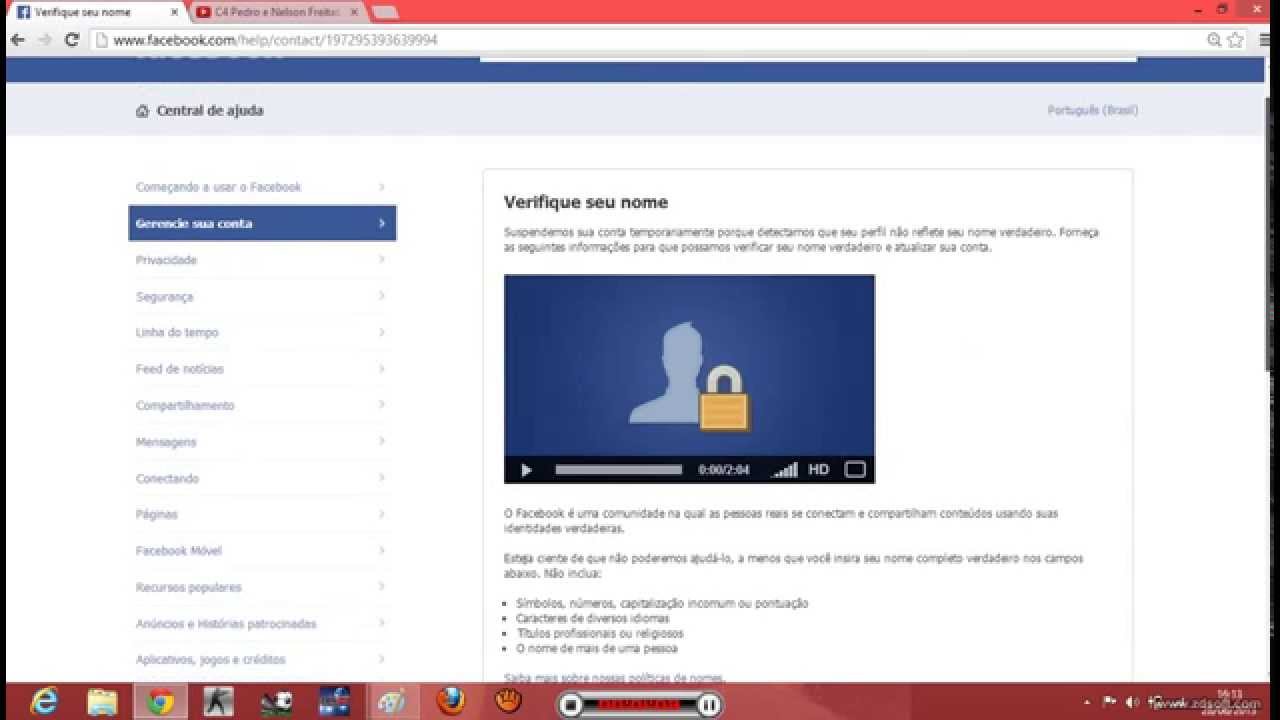Click the home icon beside Central de ajuda

[142, 111]
